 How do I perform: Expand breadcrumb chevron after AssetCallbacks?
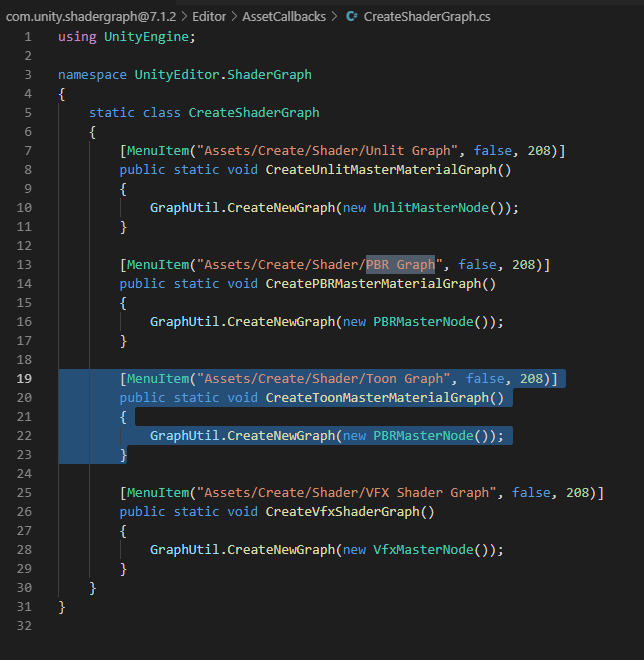334,16
